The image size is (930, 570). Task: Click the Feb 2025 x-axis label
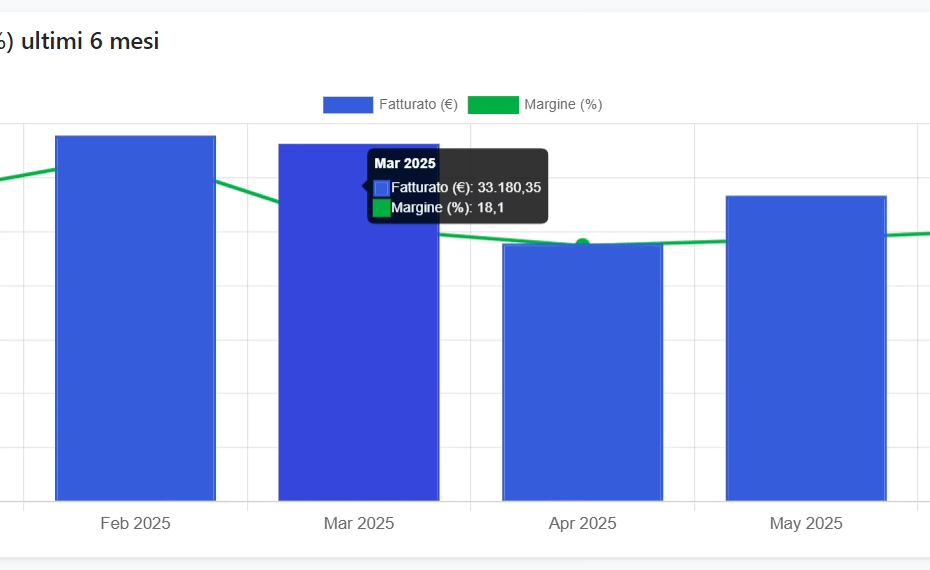coord(135,523)
